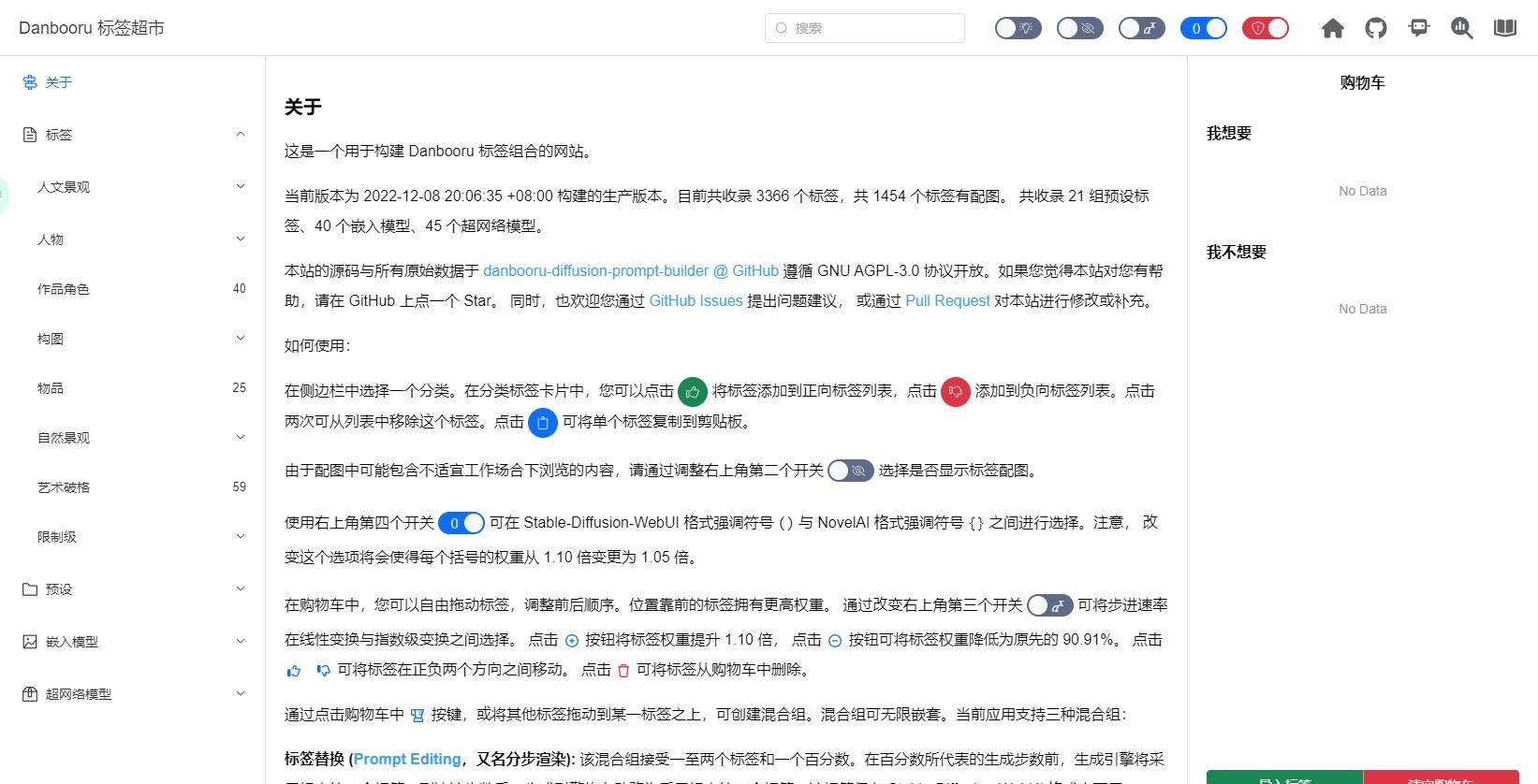
Task: Open the 作品角色 category
Action: pos(133,289)
